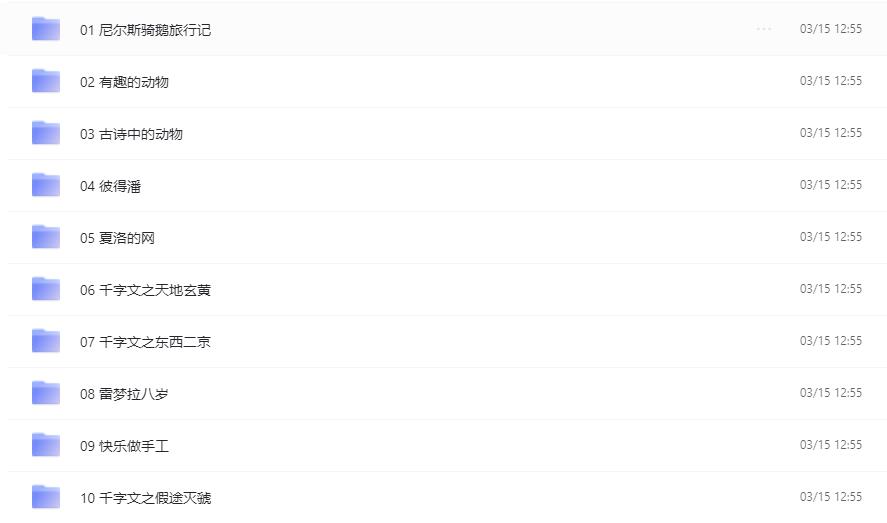Open the title 06 千字文之天地玄黄
The width and height of the screenshot is (887, 523).
(x=145, y=290)
